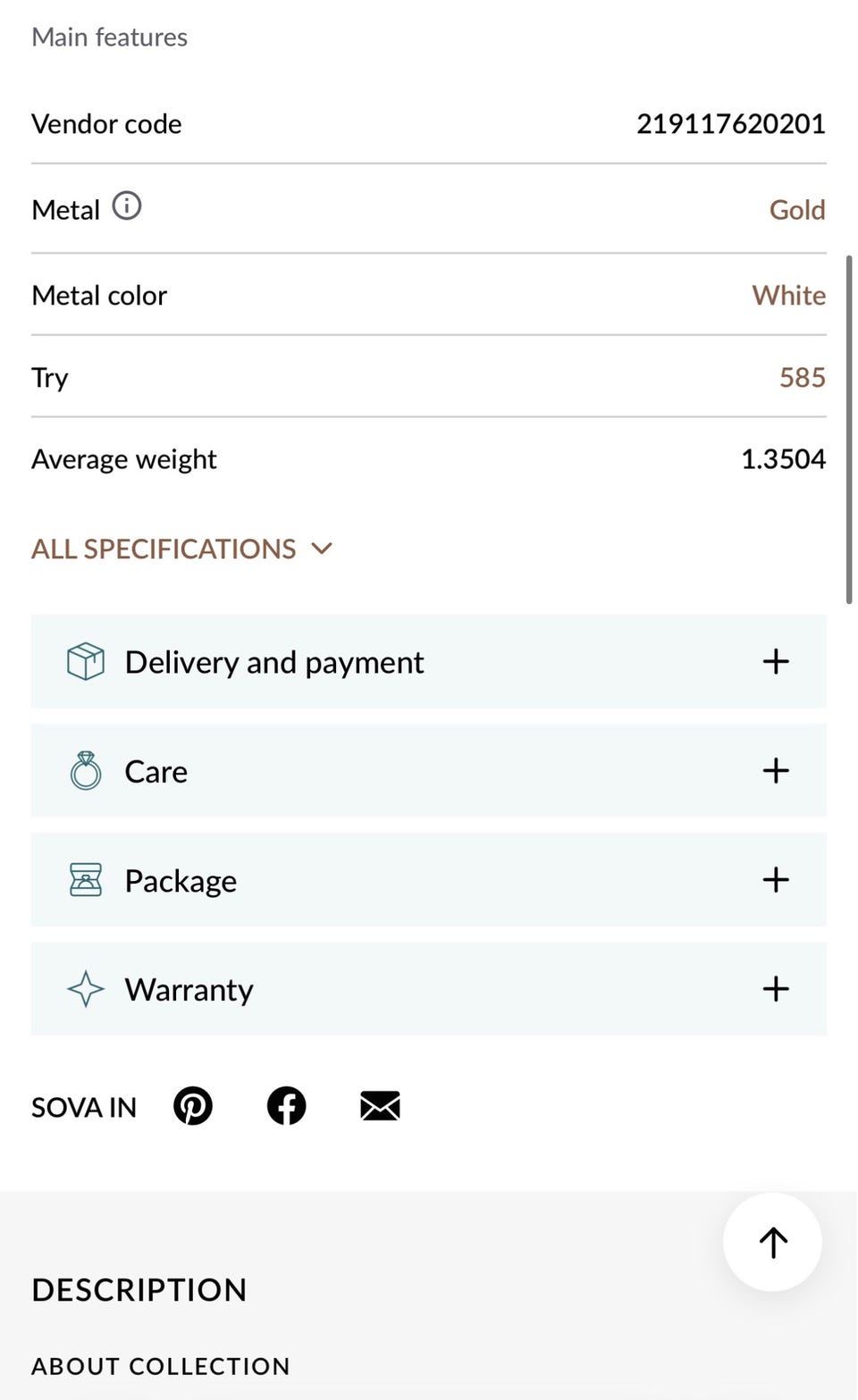Viewport: 858px width, 1400px height.
Task: Expand Delivery and payment plus sign
Action: (x=776, y=662)
